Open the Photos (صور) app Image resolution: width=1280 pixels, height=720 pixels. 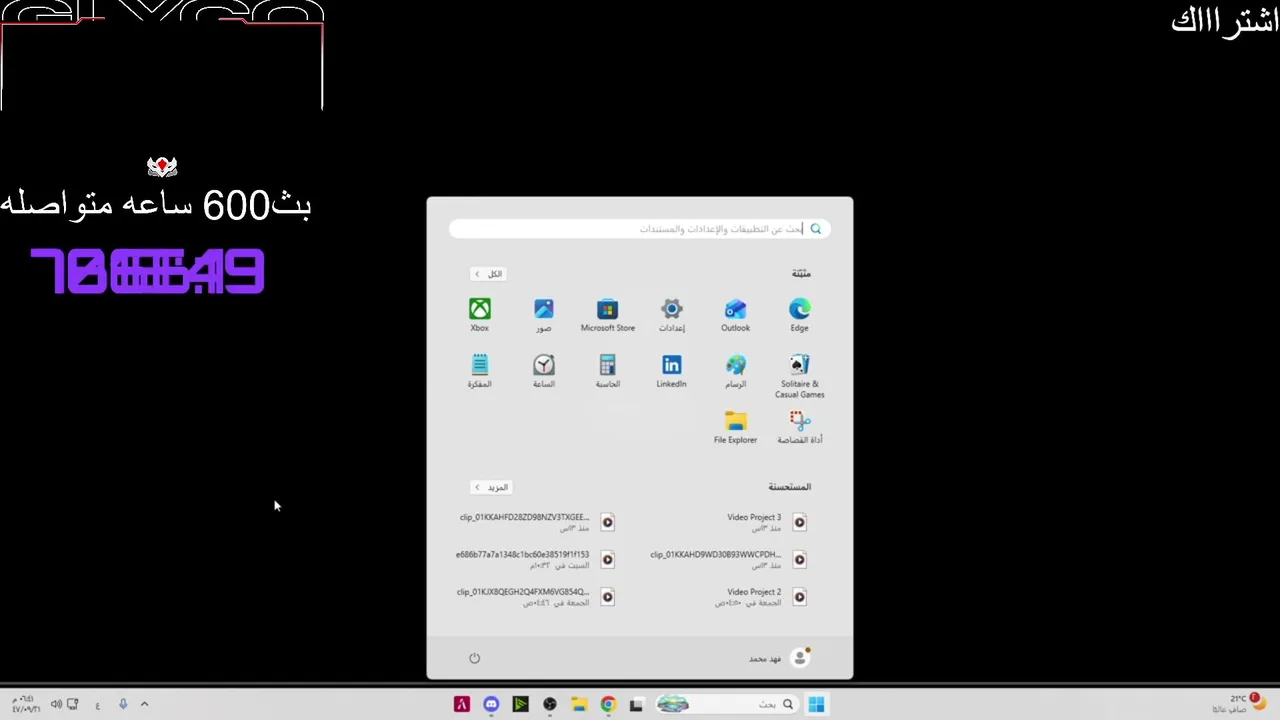tap(544, 314)
